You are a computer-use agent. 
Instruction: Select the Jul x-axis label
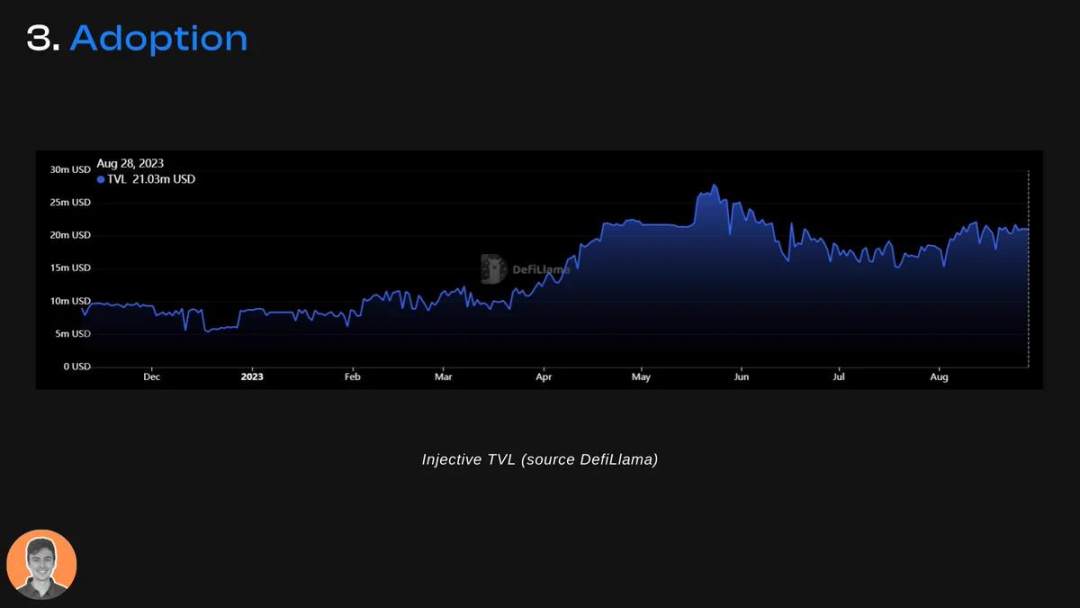(838, 377)
